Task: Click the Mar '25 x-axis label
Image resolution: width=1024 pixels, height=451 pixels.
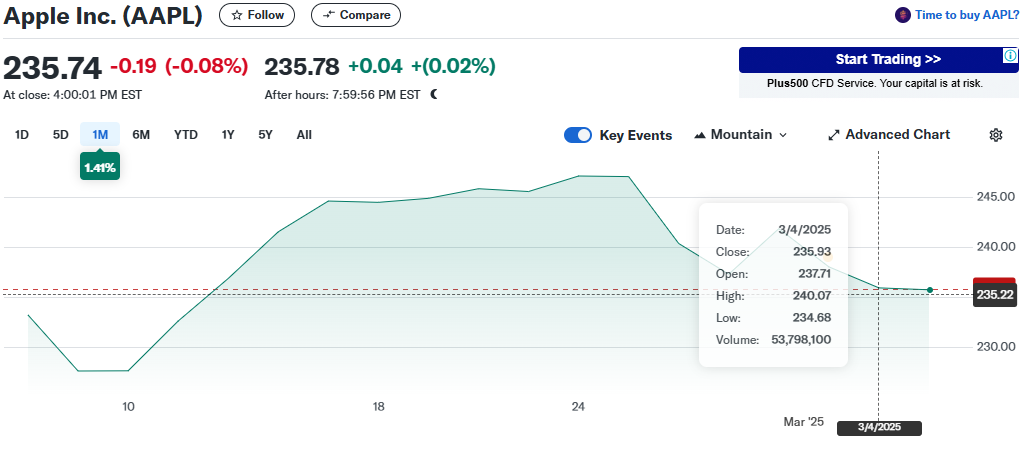Action: pos(804,422)
